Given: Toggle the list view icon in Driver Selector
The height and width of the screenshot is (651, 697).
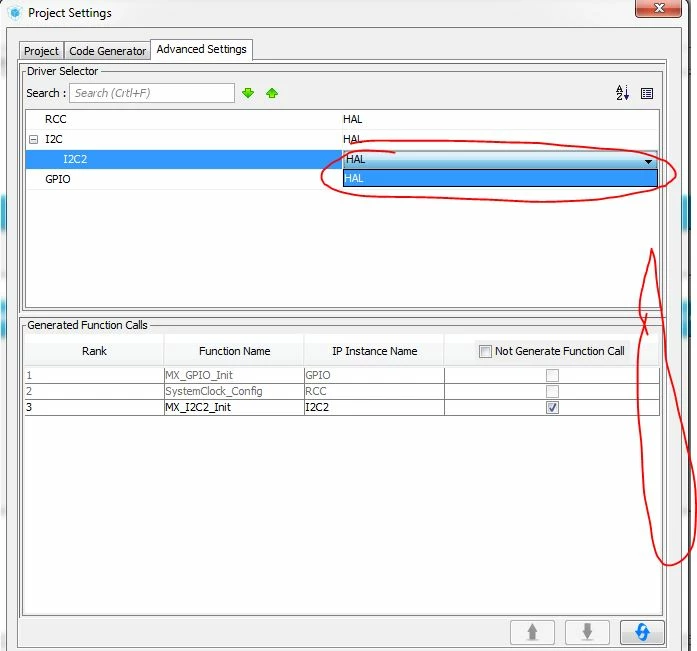Looking at the screenshot, I should tap(647, 93).
